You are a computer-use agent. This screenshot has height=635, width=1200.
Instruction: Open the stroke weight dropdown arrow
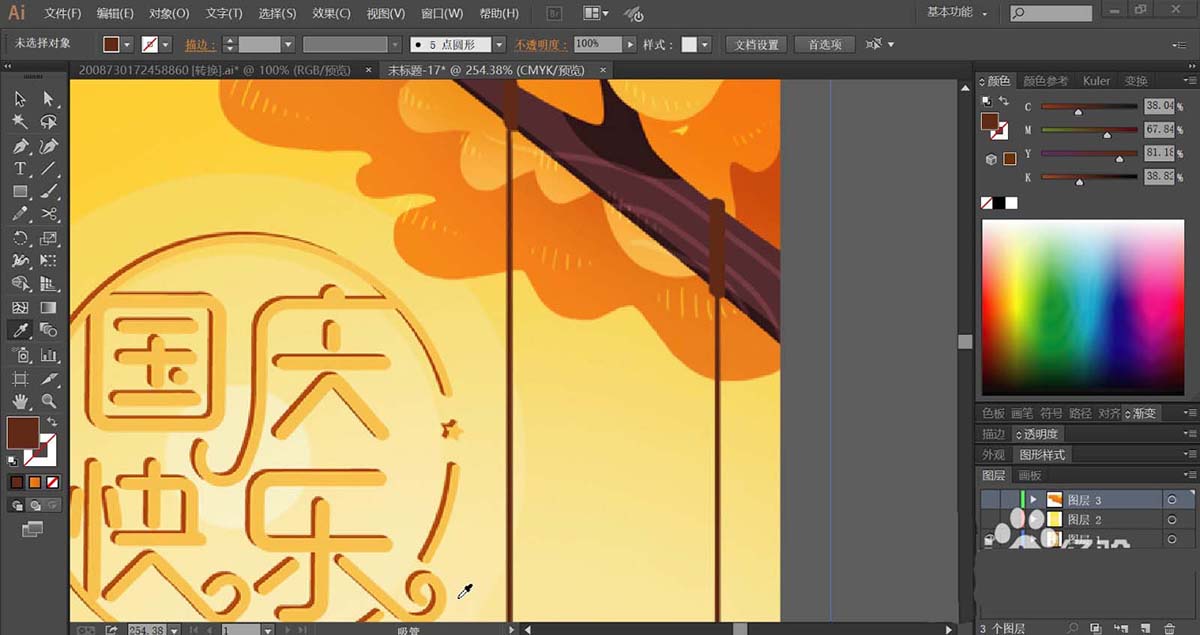click(288, 45)
